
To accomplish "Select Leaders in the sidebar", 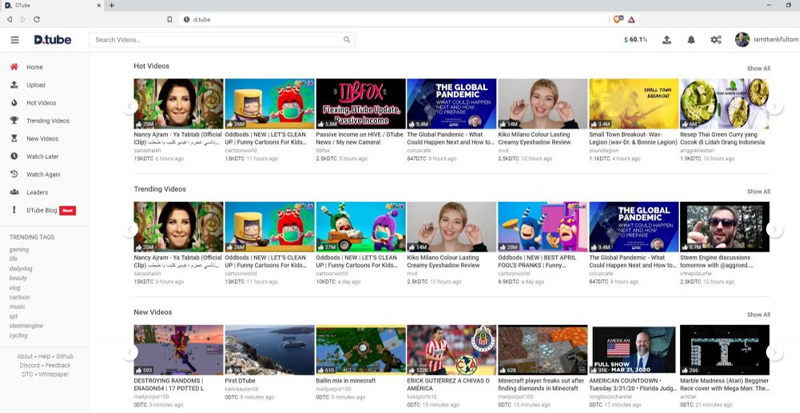I will pos(37,192).
